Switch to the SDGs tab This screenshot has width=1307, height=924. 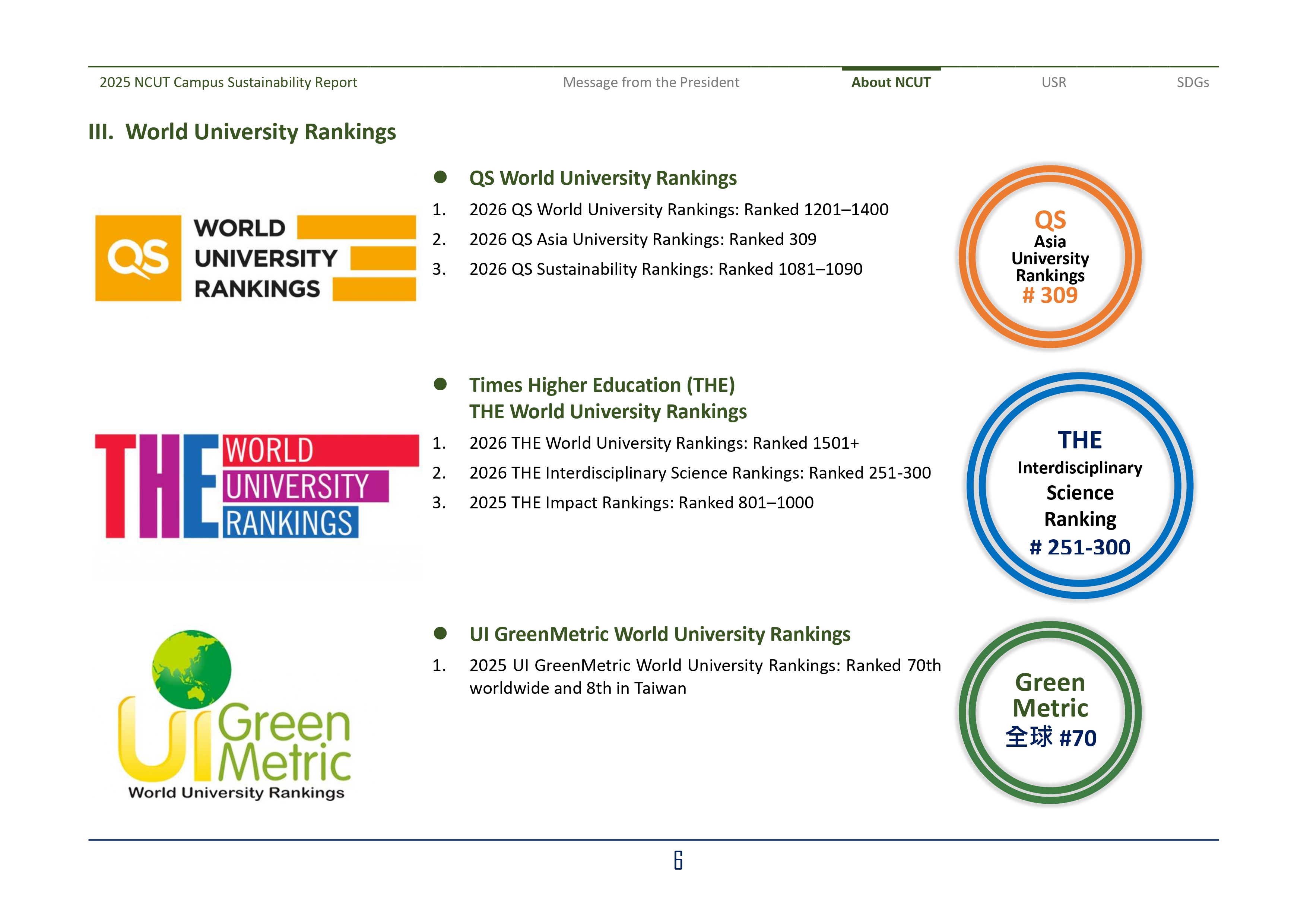(1193, 83)
